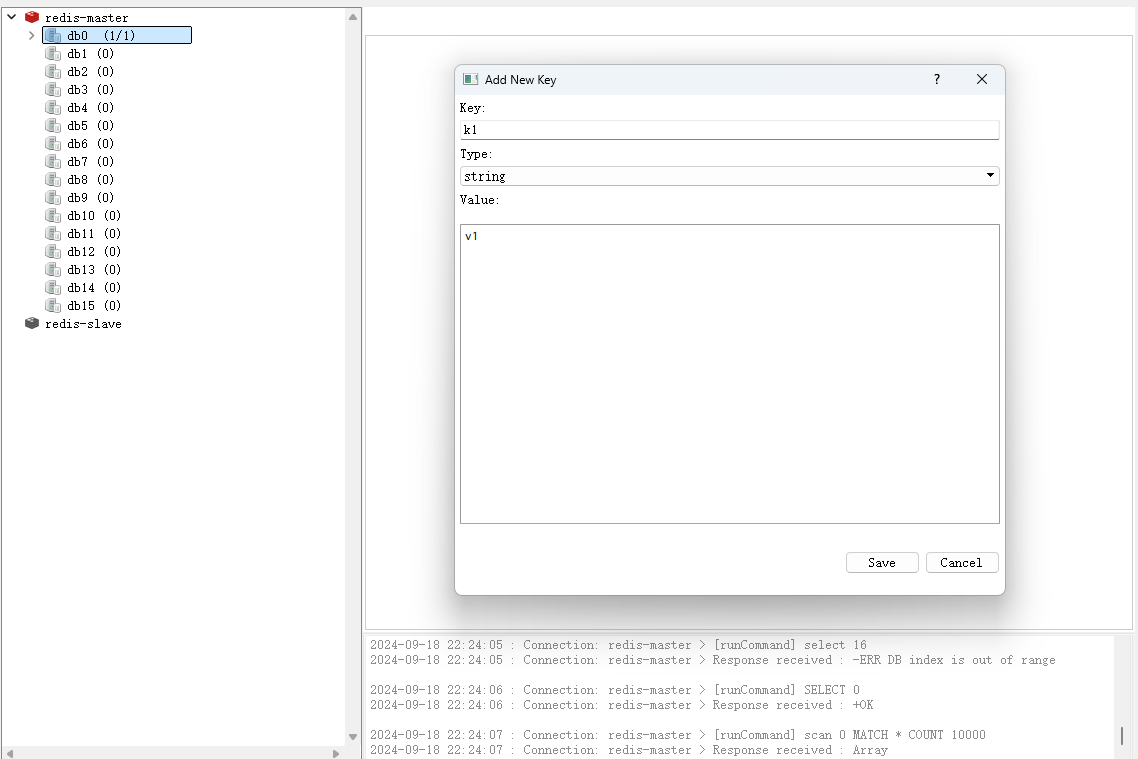Click tree panel scroll up arrow
Image resolution: width=1138 pixels, height=759 pixels.
click(353, 17)
